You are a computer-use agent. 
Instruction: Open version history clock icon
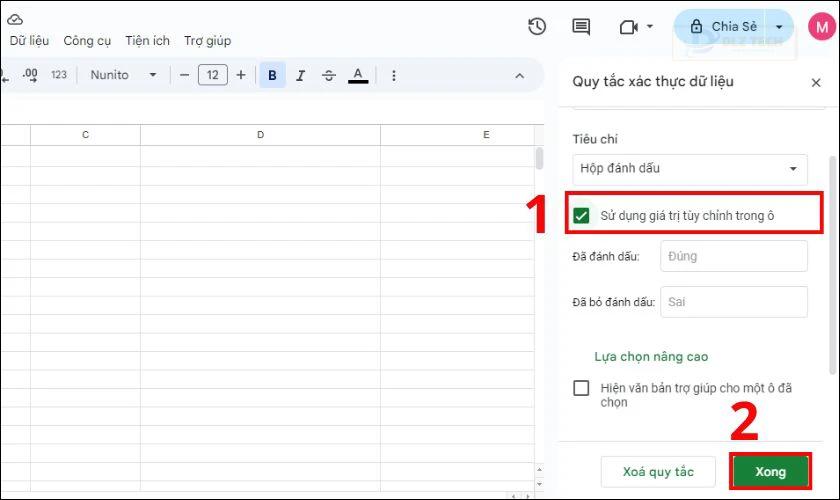pyautogui.click(x=537, y=26)
